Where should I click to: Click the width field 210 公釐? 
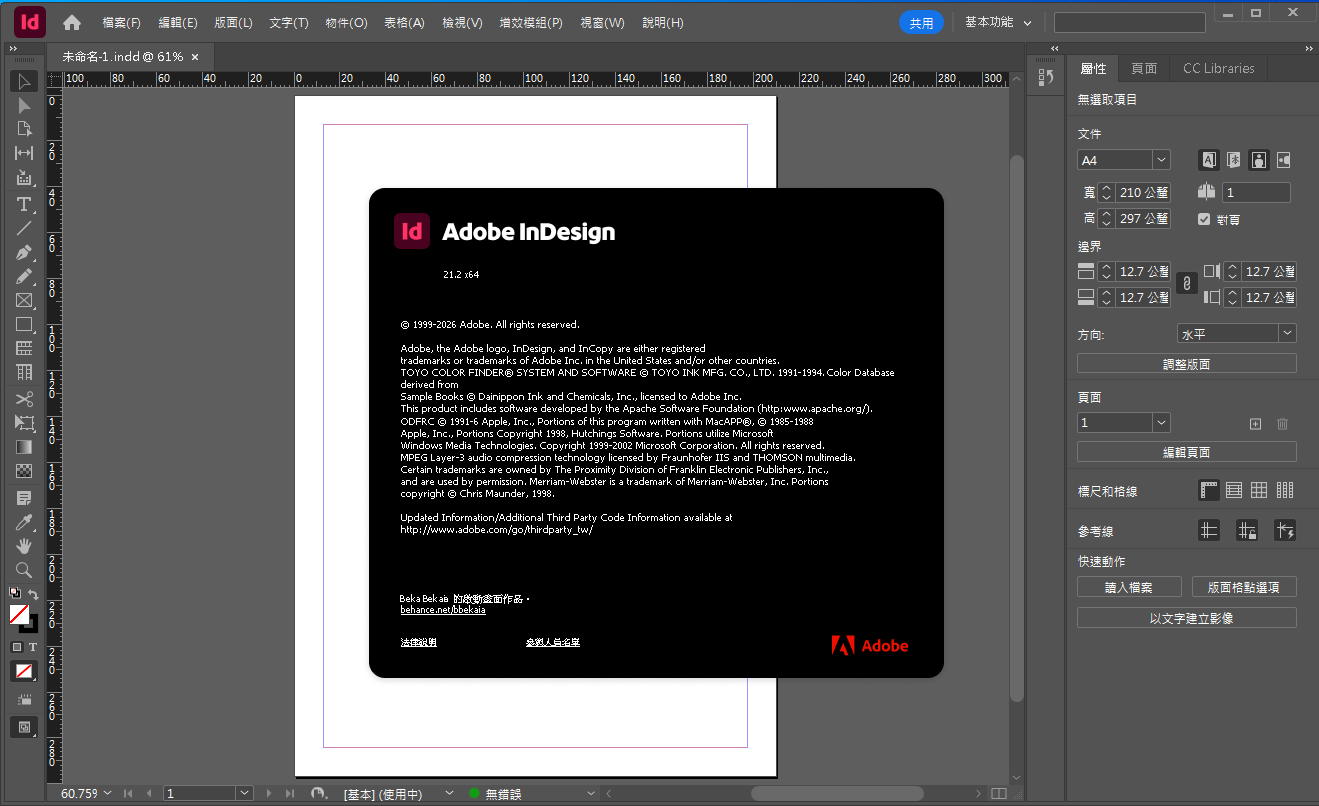click(x=1144, y=192)
